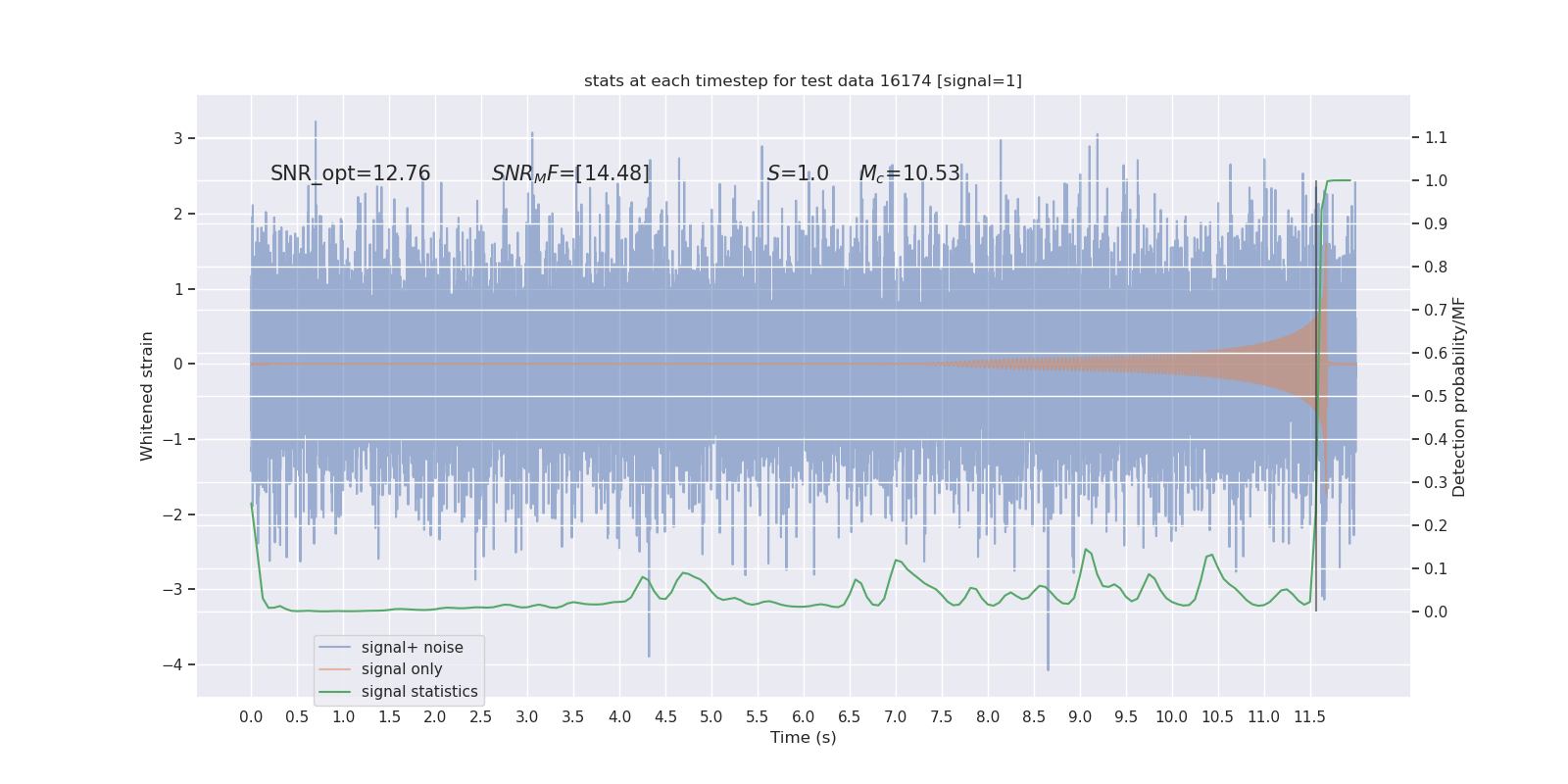Click the 'Detection probability/MF' axis label
Viewport: 1568px width, 784px height.
tap(1459, 397)
